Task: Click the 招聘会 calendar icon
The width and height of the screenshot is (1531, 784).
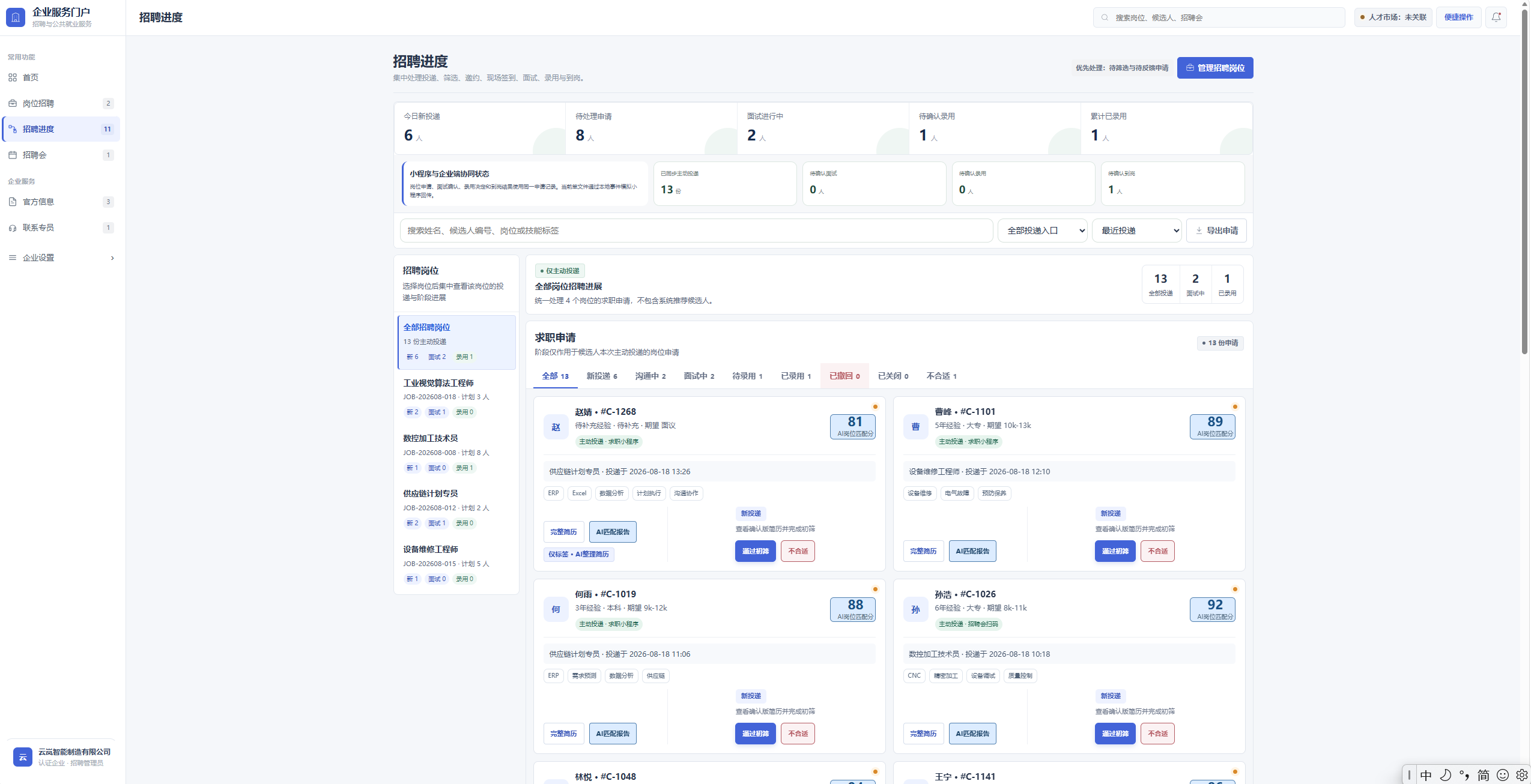Action: [13, 155]
